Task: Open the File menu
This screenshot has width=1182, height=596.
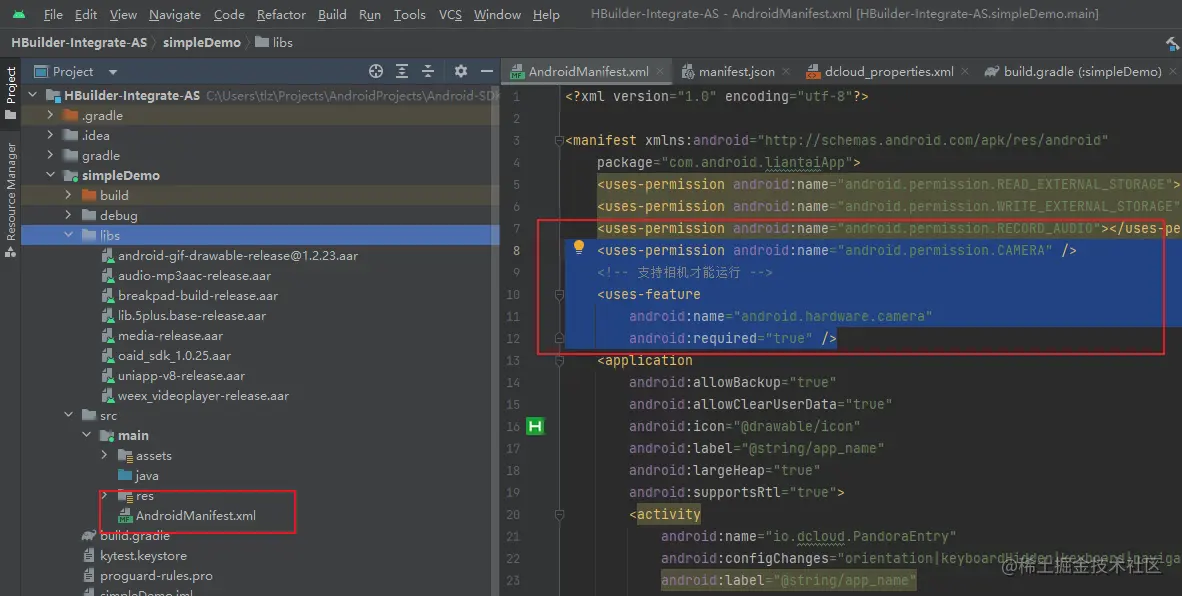Action: (53, 14)
